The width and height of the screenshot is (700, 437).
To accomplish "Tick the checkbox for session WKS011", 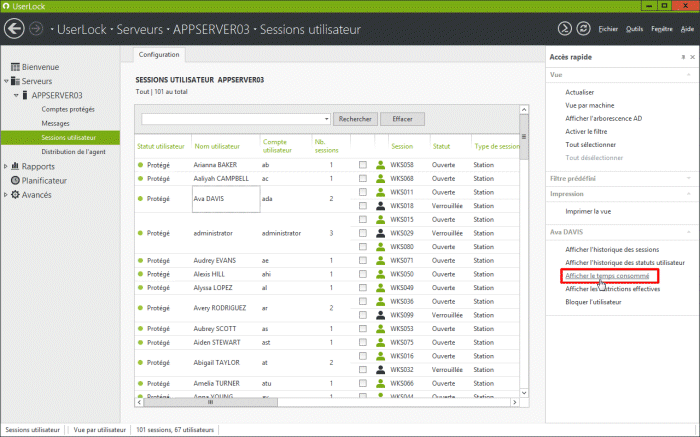I will pyautogui.click(x=363, y=192).
